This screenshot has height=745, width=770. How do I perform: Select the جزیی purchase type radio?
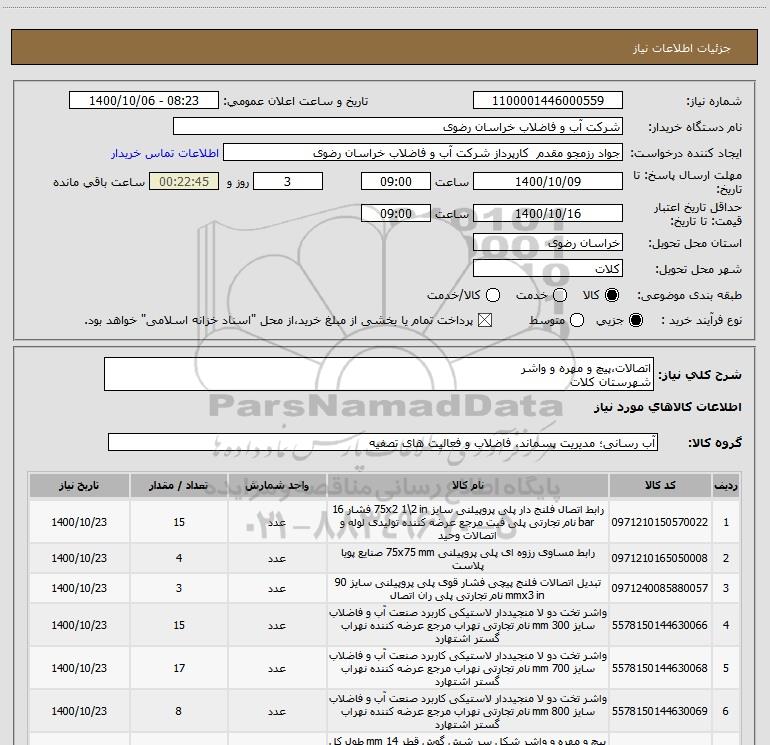coord(635,320)
